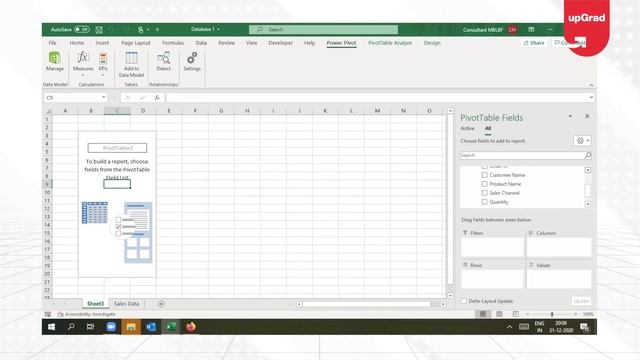Viewport: 640px width, 360px height.
Task: Toggle the AutoSave switch
Action: [82, 29]
